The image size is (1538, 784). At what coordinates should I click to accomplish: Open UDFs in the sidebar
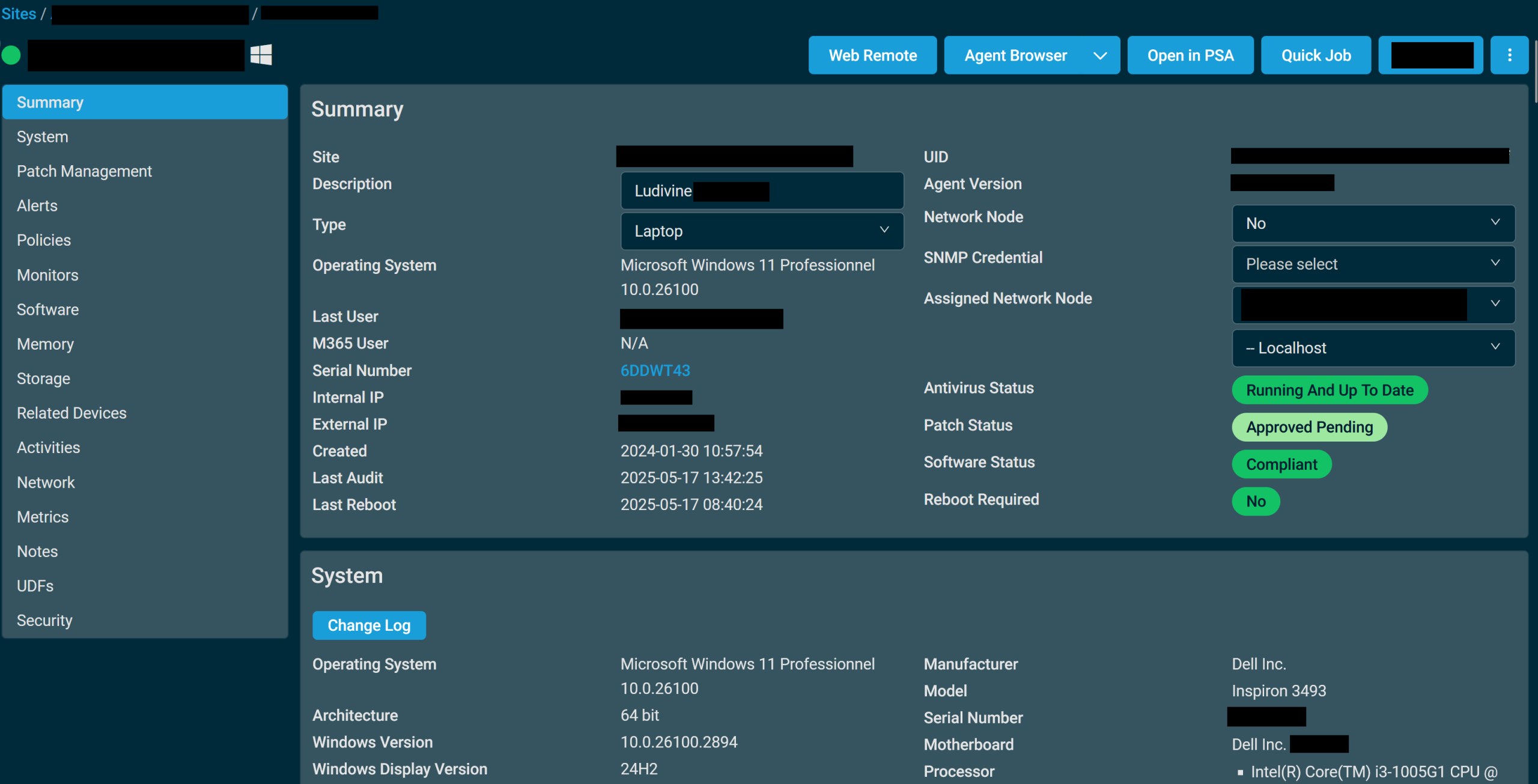point(145,586)
